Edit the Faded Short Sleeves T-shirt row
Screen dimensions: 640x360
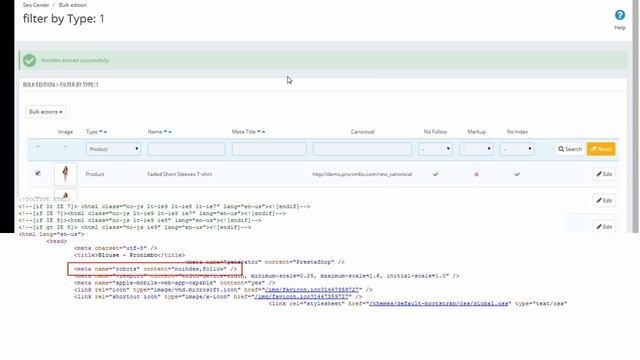click(x=604, y=174)
